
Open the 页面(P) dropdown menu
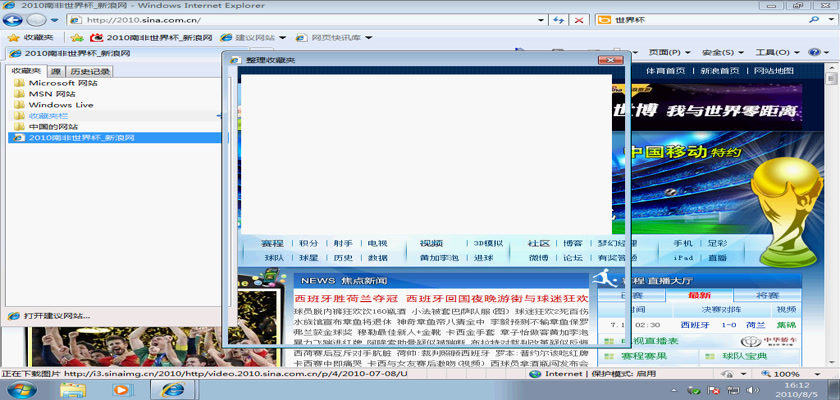click(670, 53)
